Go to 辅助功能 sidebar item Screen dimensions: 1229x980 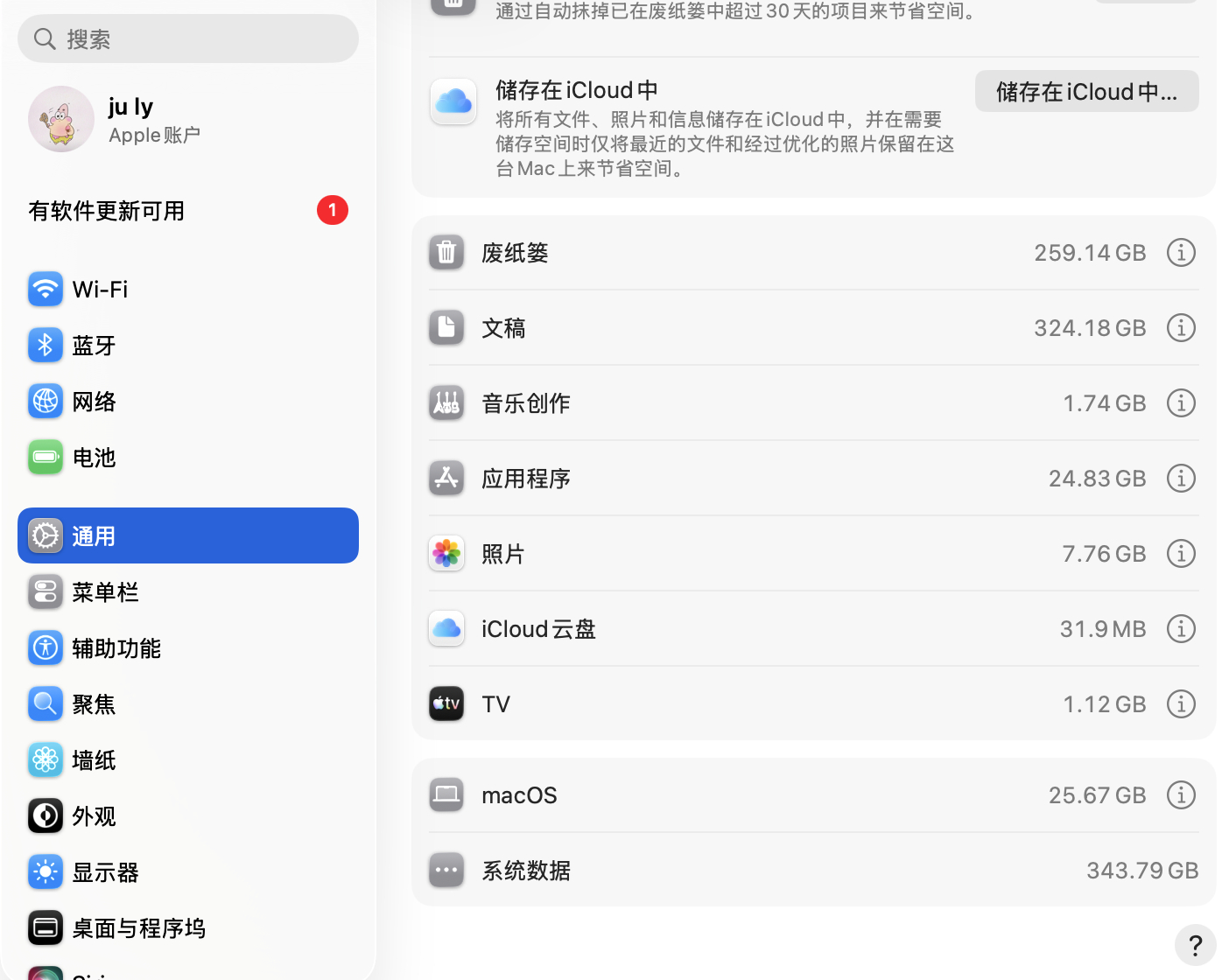coord(188,647)
